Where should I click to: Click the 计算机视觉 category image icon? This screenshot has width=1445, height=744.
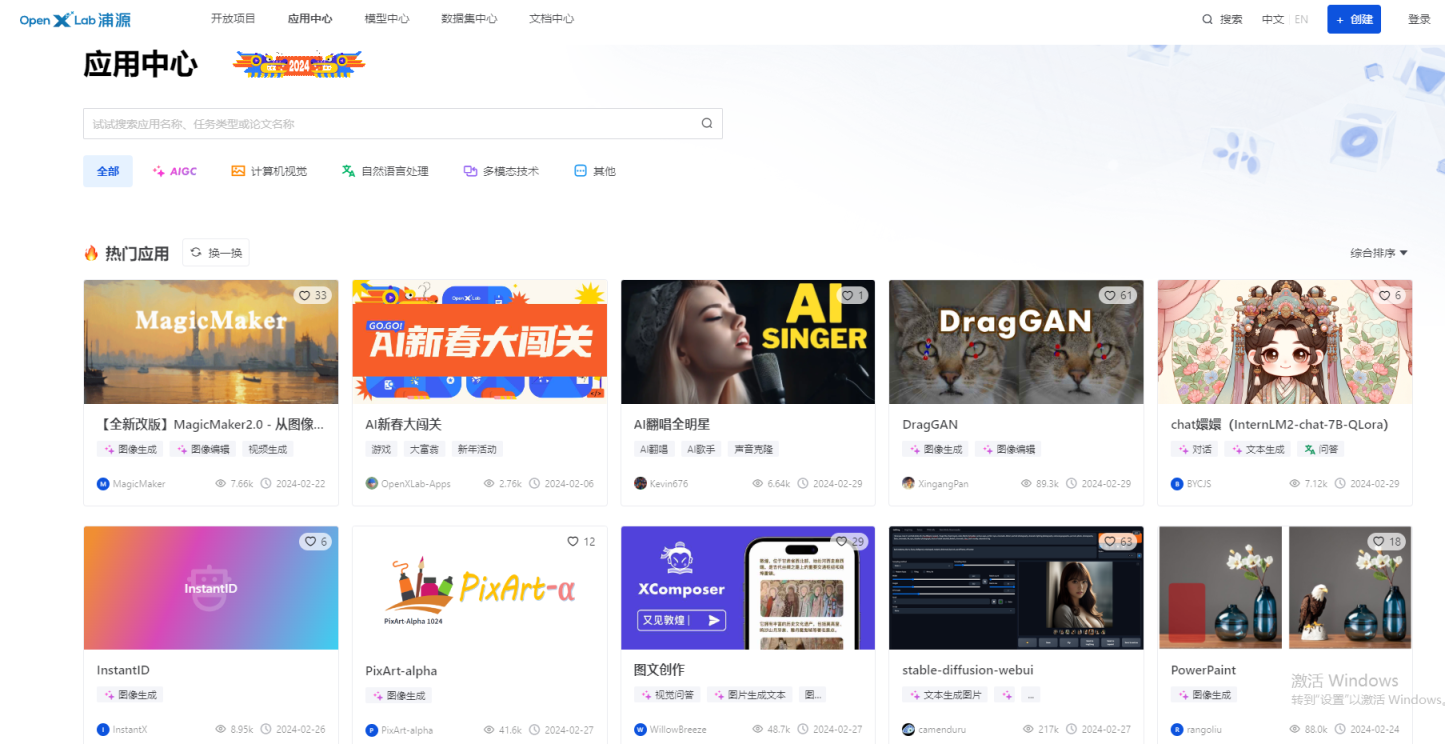pos(236,170)
